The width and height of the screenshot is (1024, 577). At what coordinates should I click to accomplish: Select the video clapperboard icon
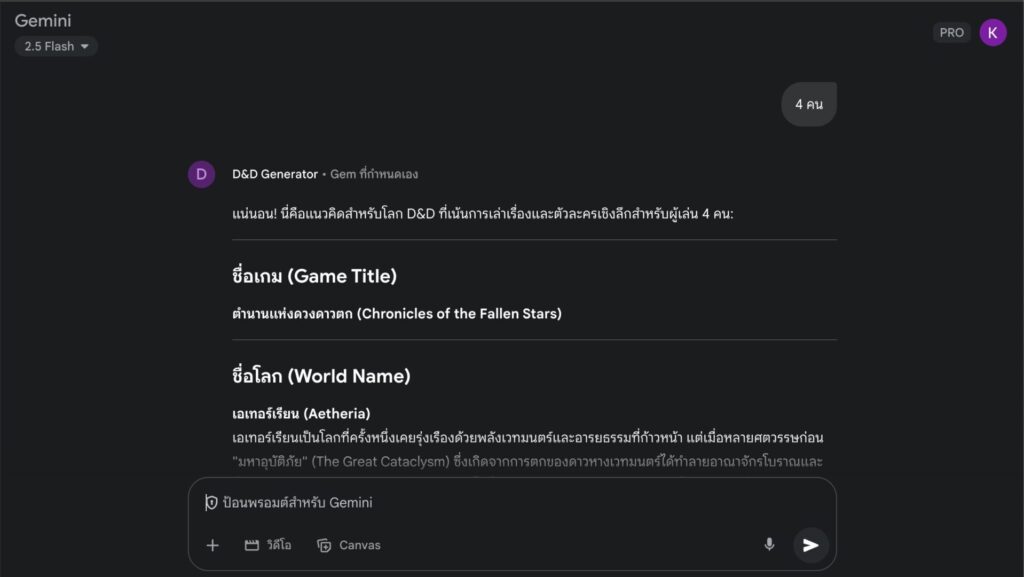(x=251, y=545)
